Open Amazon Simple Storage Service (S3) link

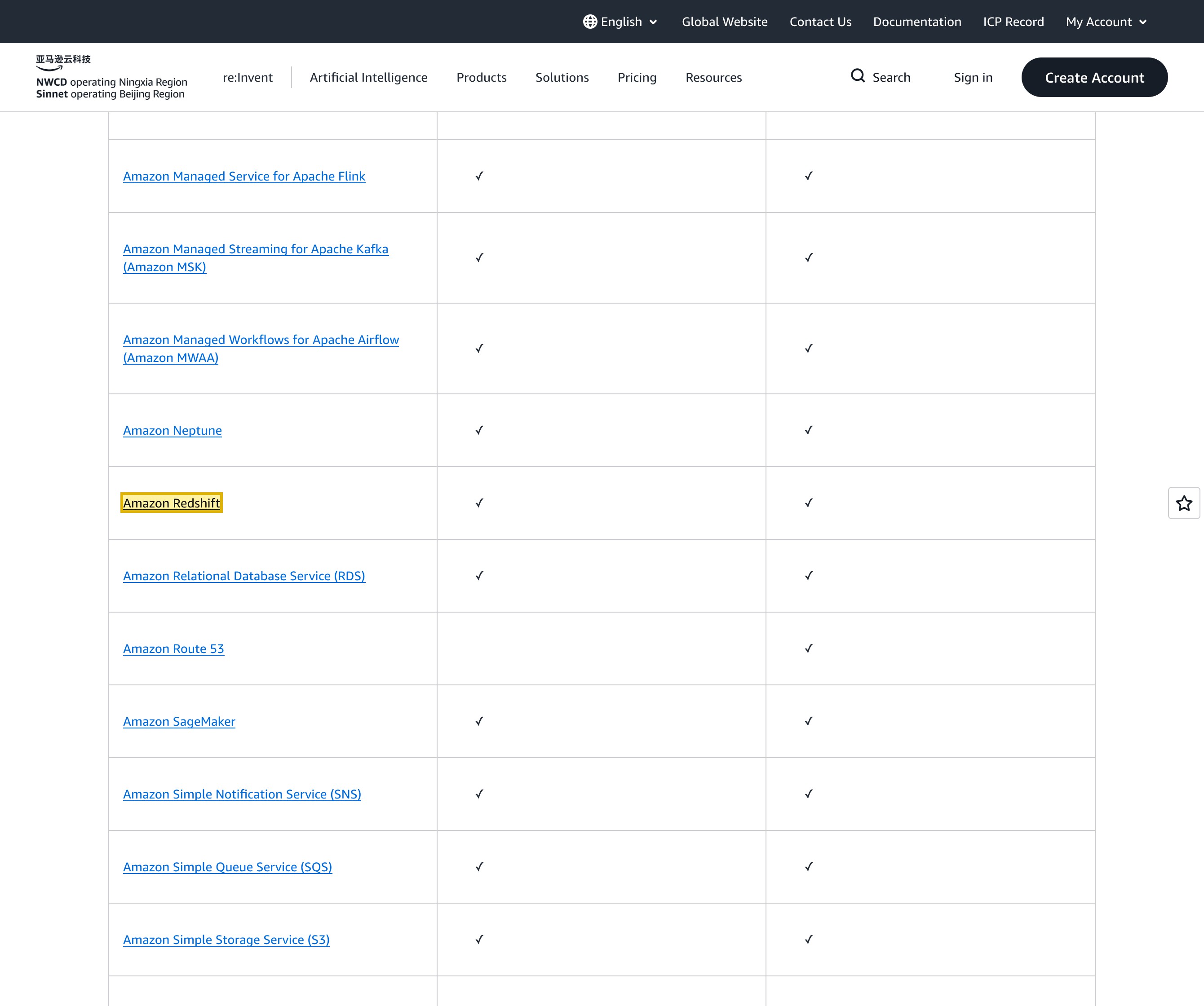(x=226, y=940)
